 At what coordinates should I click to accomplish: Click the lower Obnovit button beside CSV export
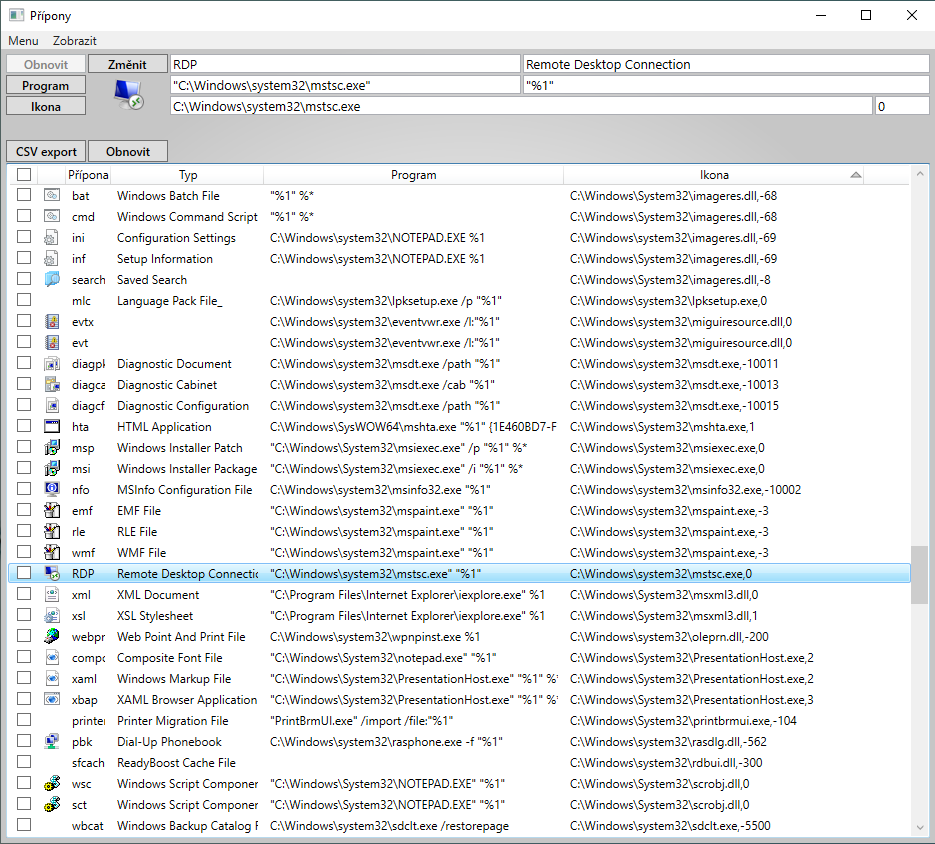pos(128,152)
